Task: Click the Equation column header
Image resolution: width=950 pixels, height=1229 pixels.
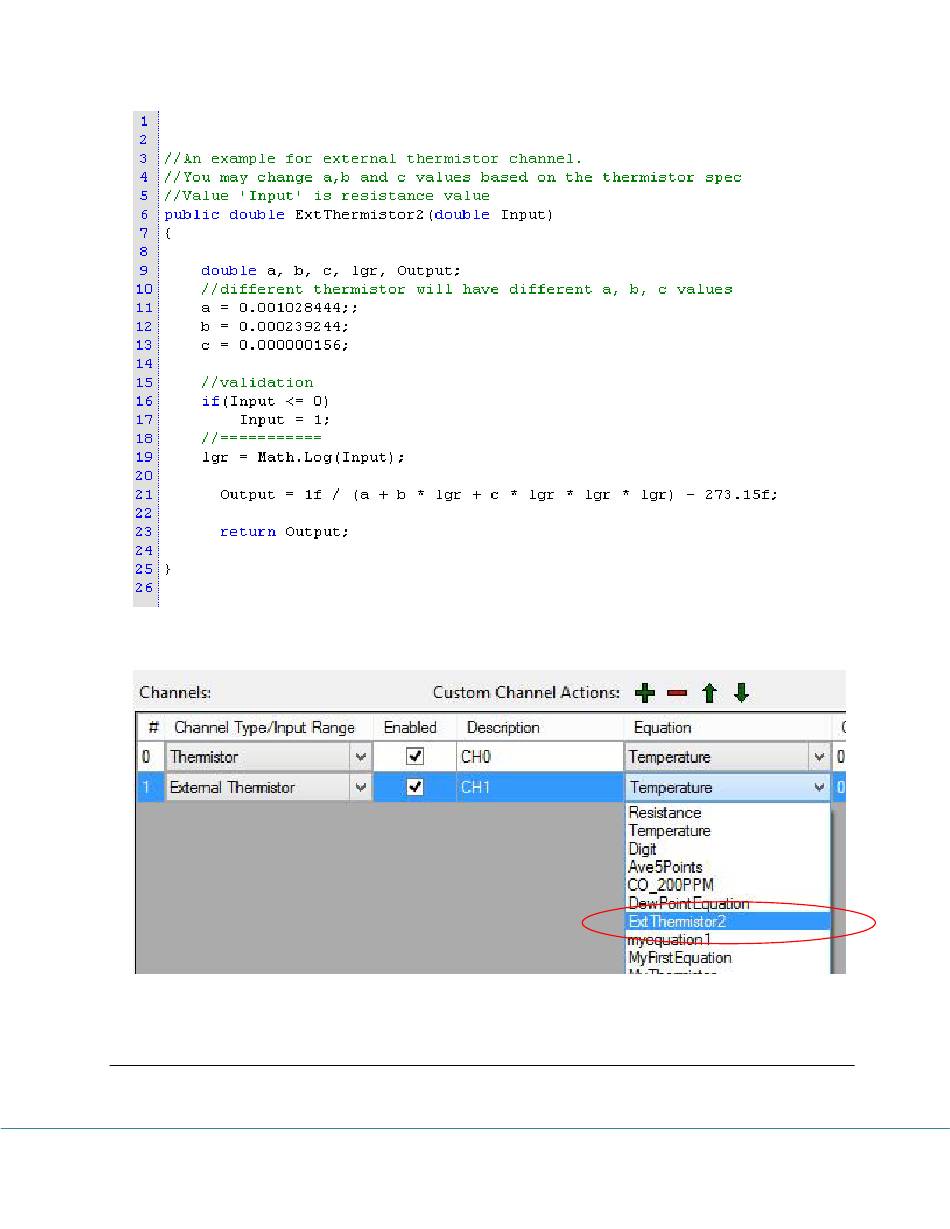Action: (727, 727)
